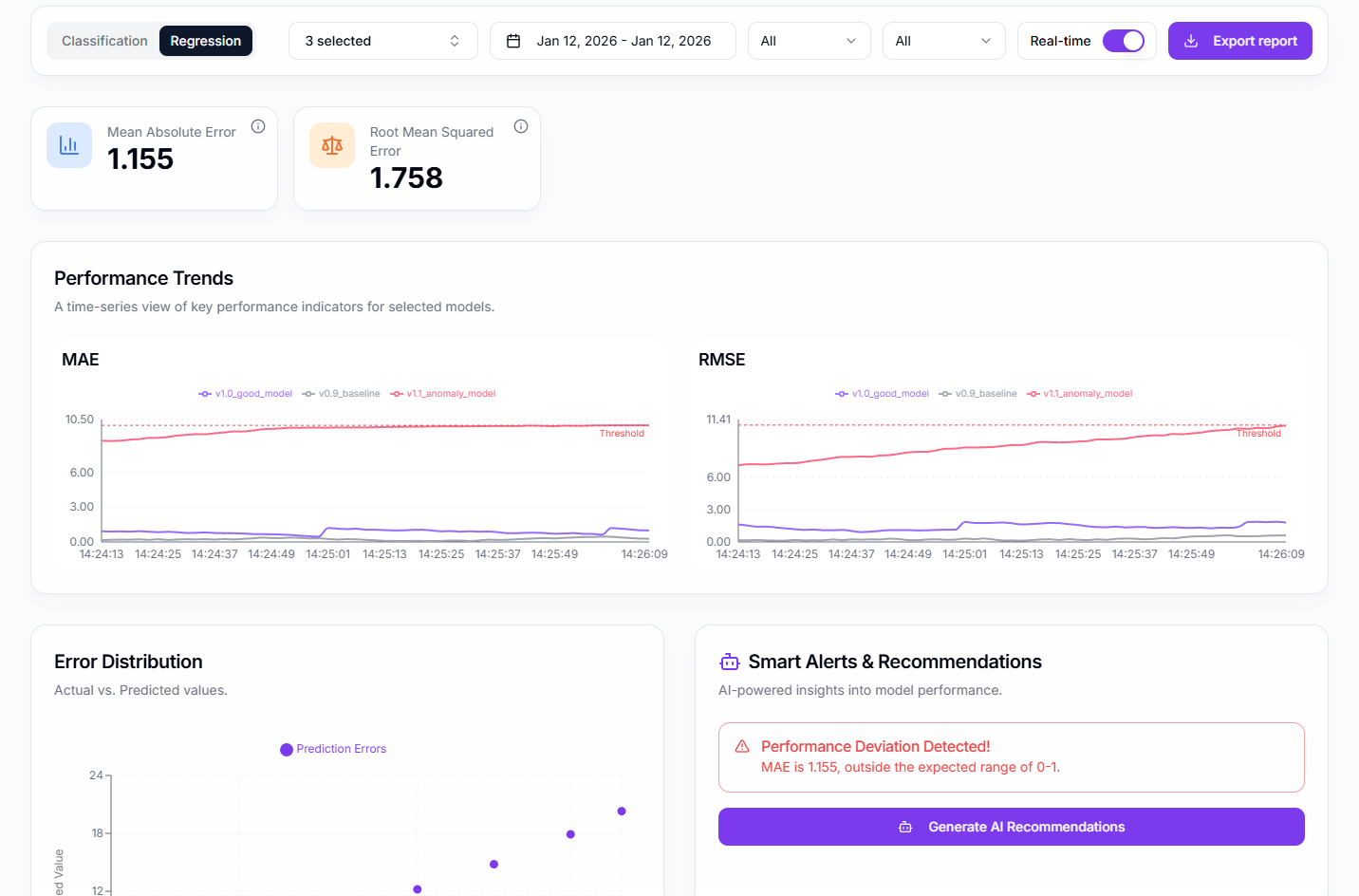1359x896 pixels.
Task: Click the Generate AI Recommendations button
Action: (x=1011, y=827)
